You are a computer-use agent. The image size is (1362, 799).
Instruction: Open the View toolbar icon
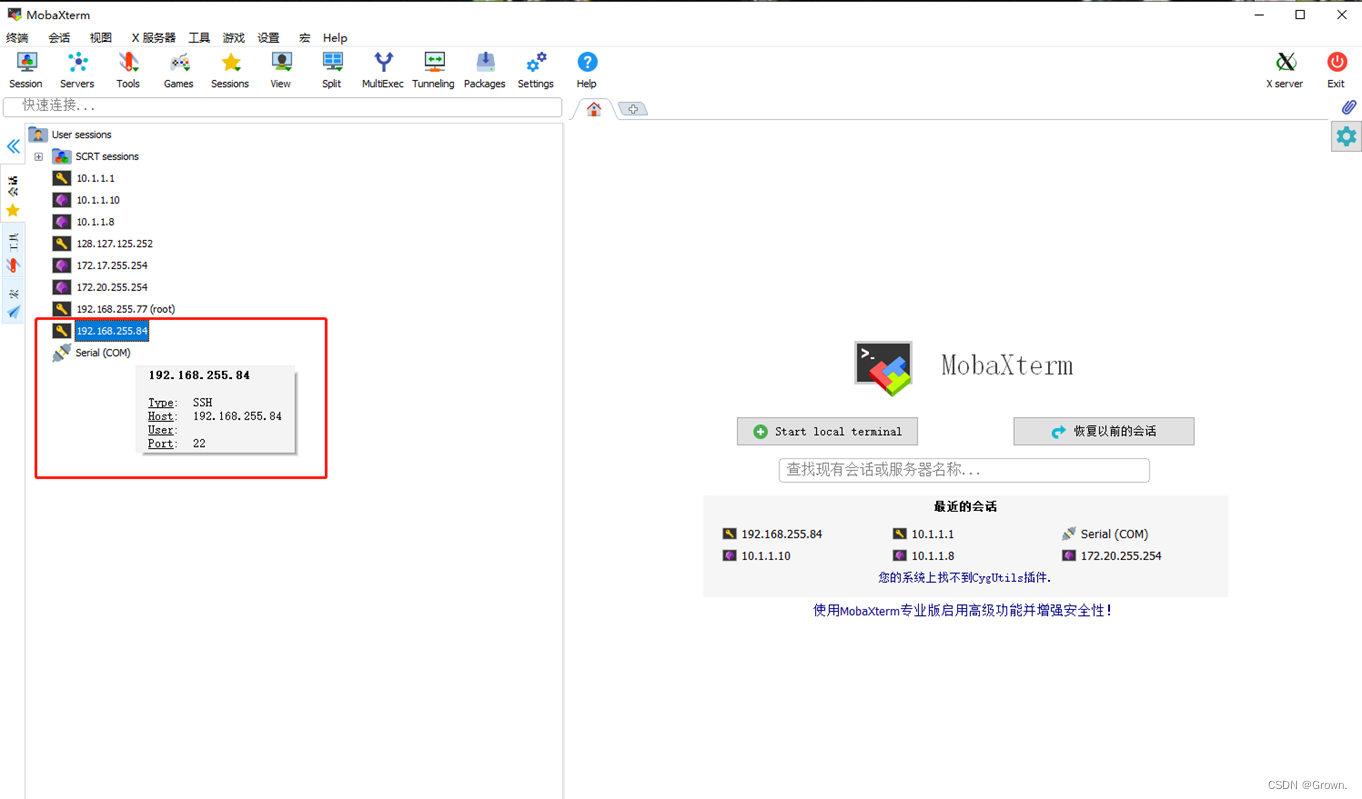point(281,70)
